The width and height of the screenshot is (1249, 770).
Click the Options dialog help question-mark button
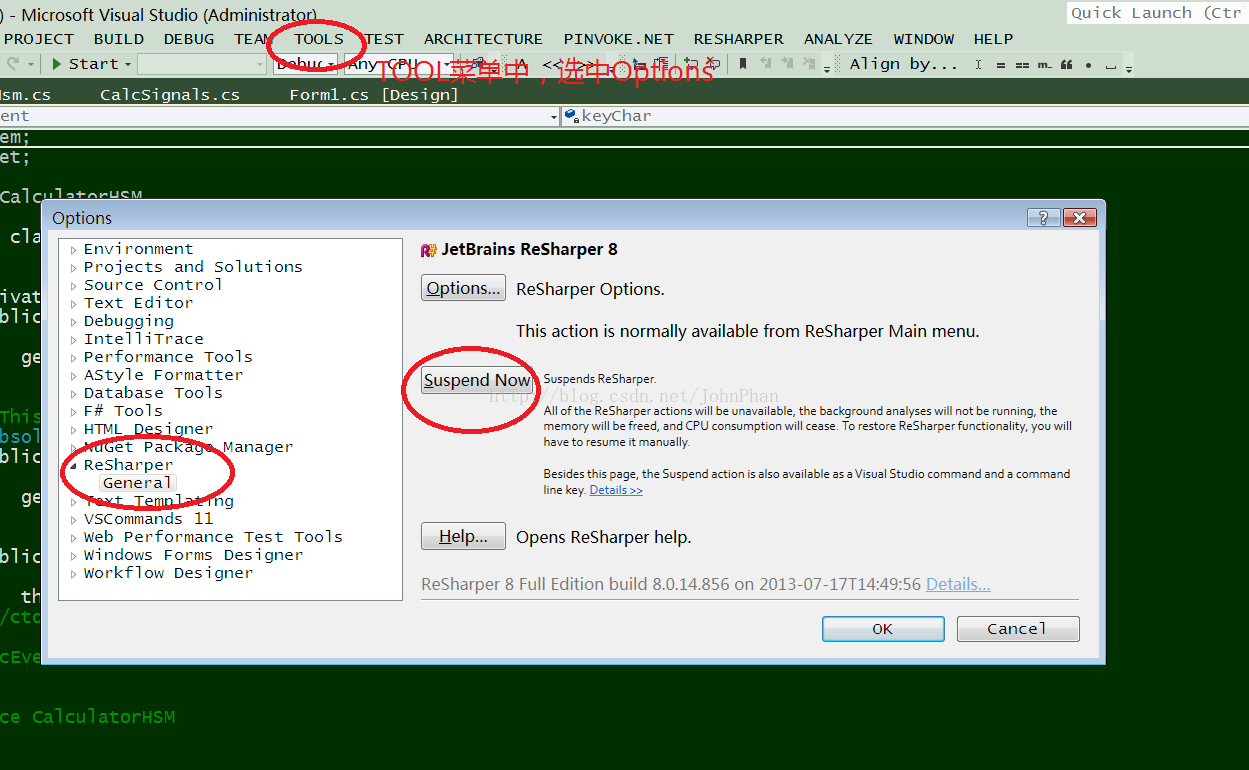(x=1044, y=218)
